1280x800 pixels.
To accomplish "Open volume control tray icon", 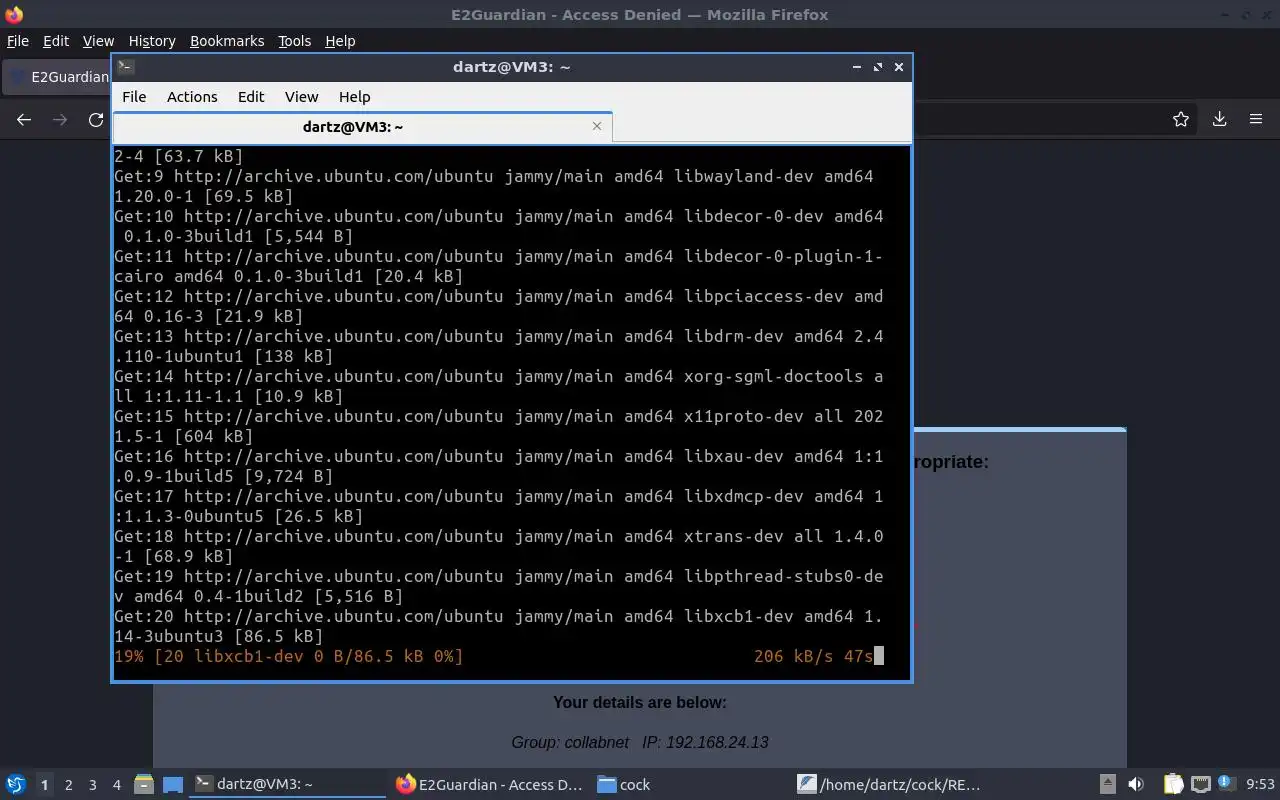I will 1136,785.
